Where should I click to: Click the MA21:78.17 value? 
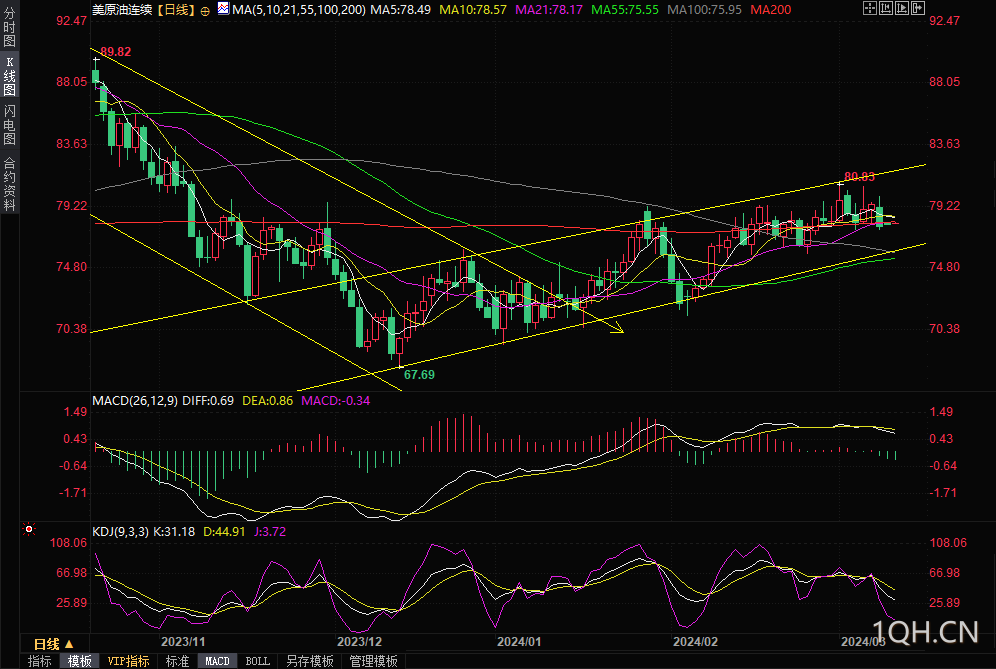point(549,10)
